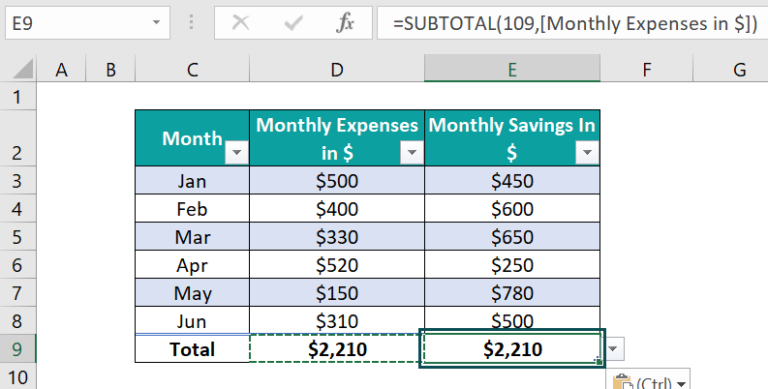Open Paste Options (Ctrl) button
The width and height of the screenshot is (768, 389).
[648, 380]
